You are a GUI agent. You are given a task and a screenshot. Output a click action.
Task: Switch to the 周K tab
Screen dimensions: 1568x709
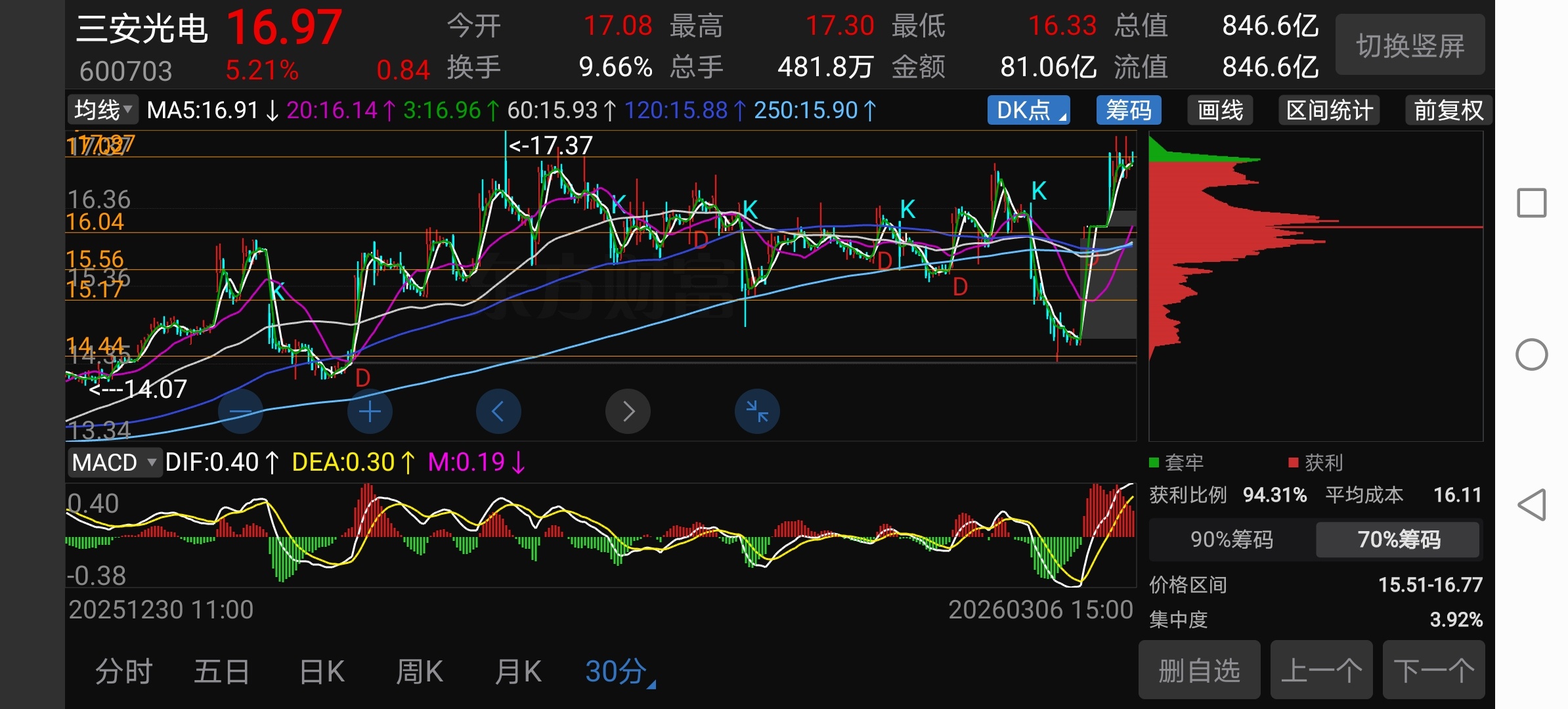click(419, 672)
